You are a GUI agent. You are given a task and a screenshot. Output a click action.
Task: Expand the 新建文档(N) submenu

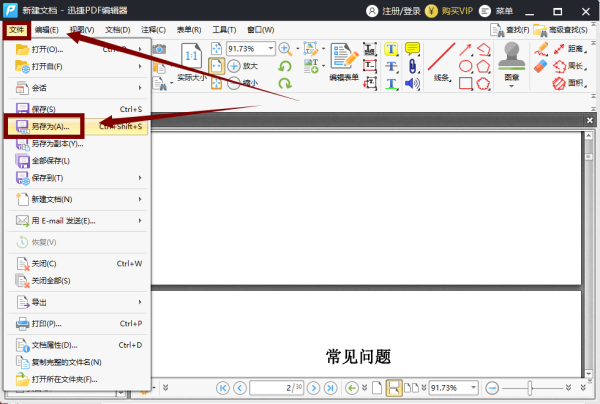point(77,199)
